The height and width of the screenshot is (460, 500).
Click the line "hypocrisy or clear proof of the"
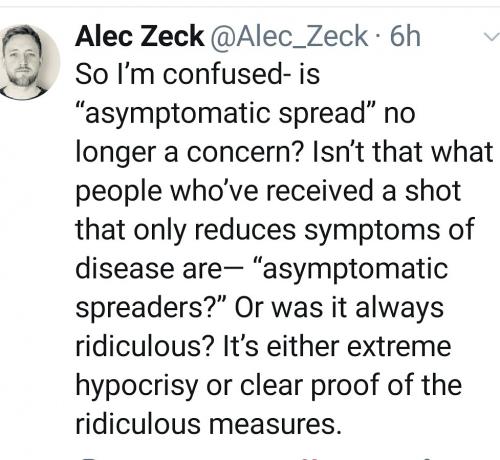coord(269,386)
